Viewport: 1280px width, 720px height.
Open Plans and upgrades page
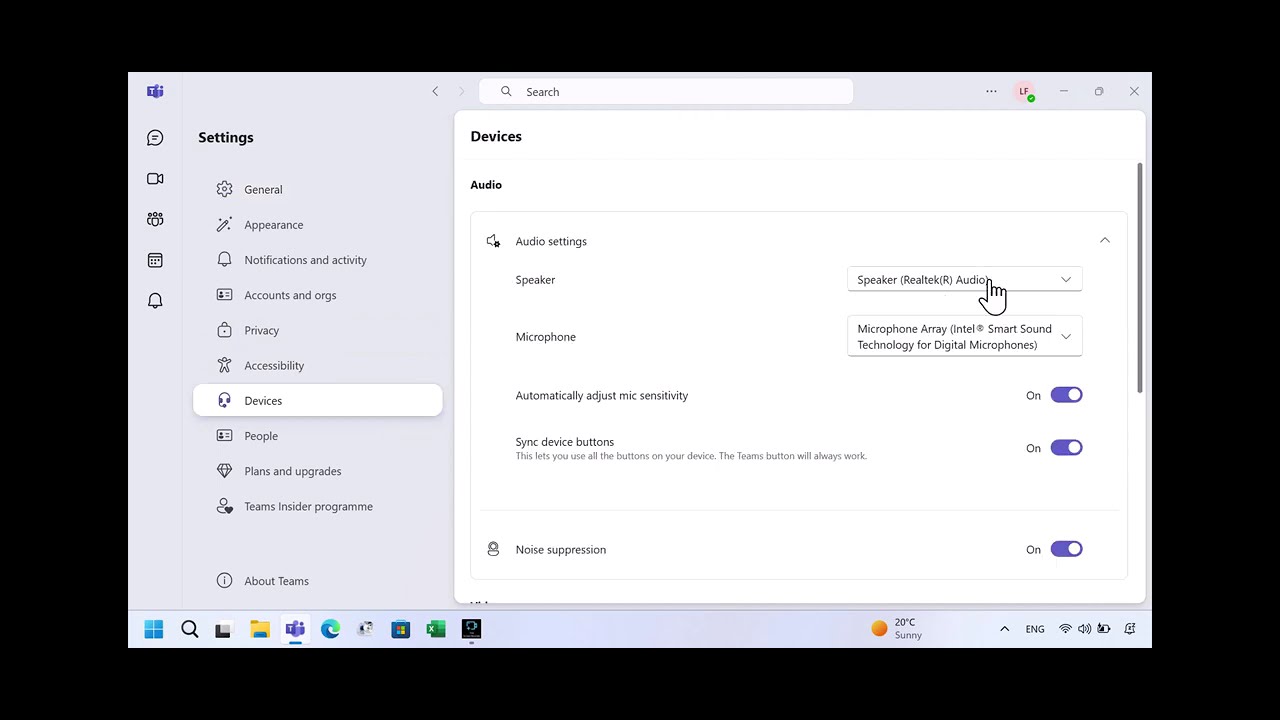tap(318, 471)
